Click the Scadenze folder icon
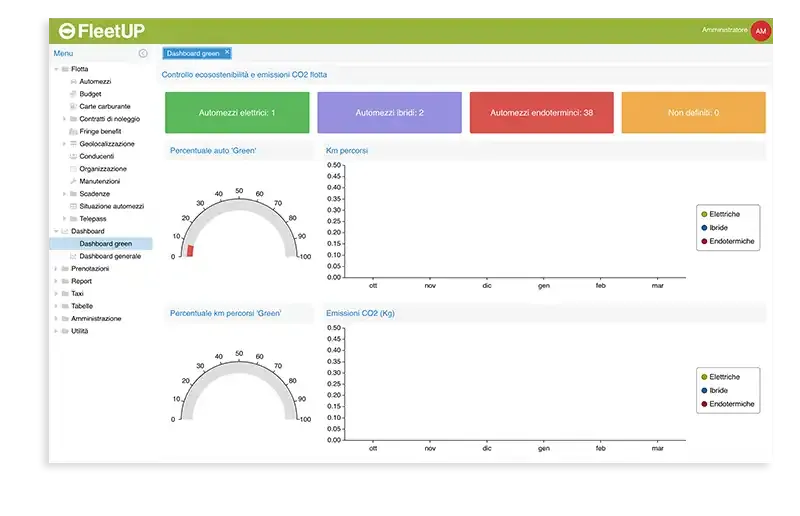 click(73, 194)
